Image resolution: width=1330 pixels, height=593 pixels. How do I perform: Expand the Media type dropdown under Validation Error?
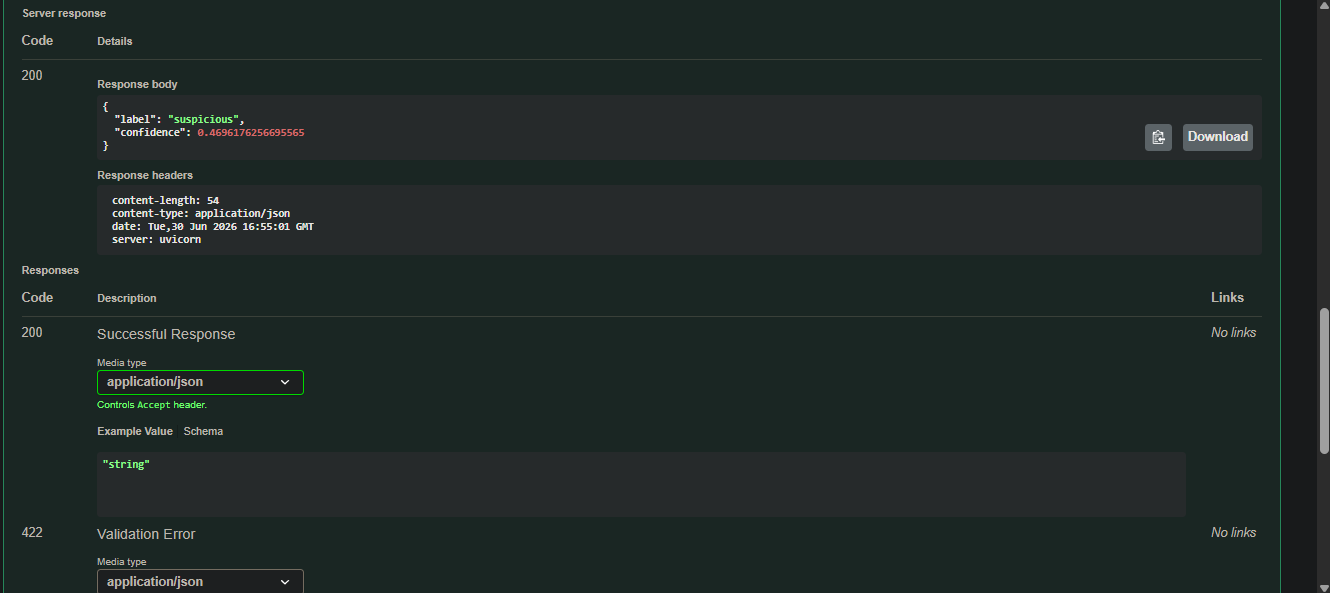click(x=200, y=582)
